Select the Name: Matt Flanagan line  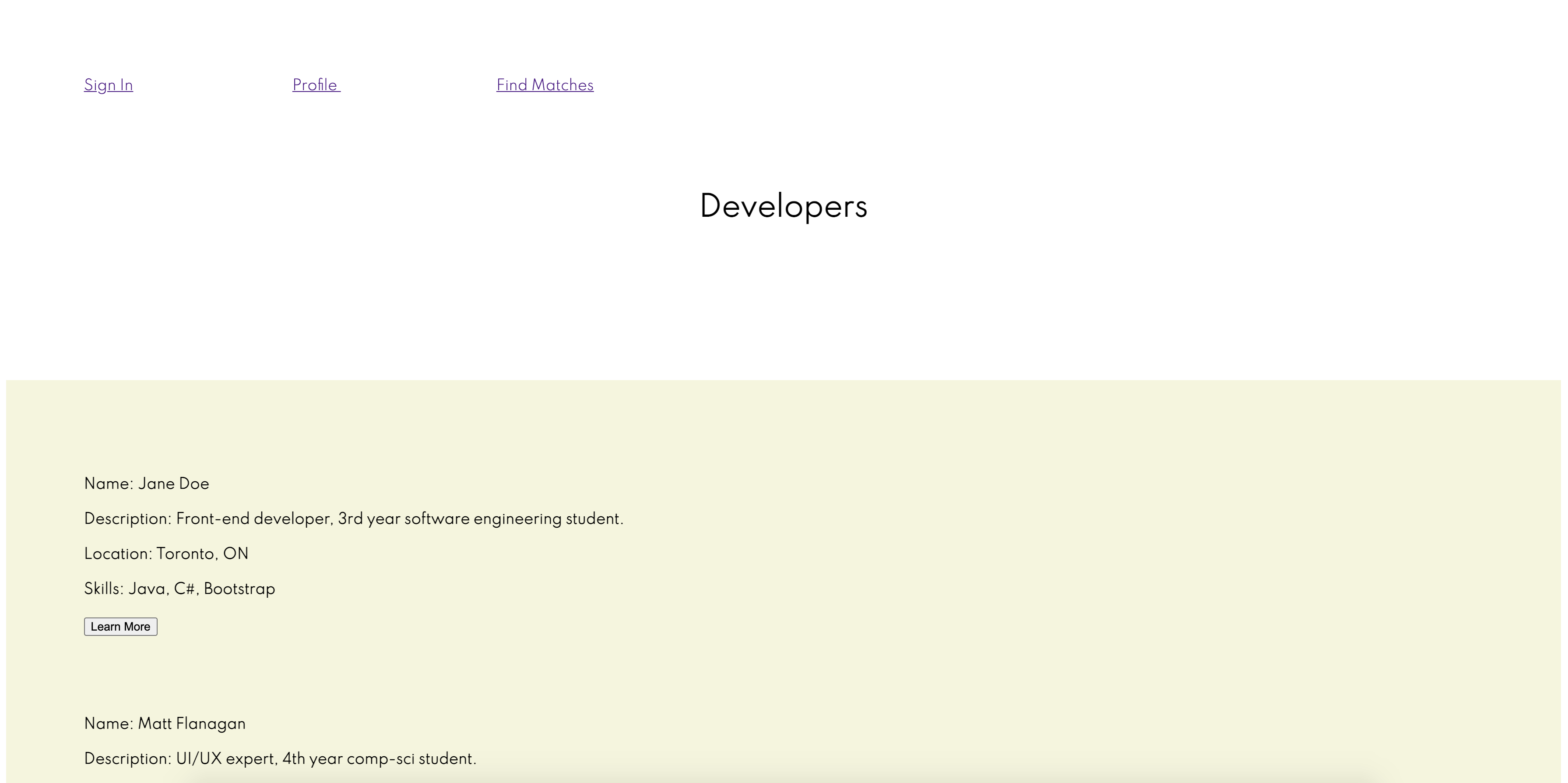point(165,724)
